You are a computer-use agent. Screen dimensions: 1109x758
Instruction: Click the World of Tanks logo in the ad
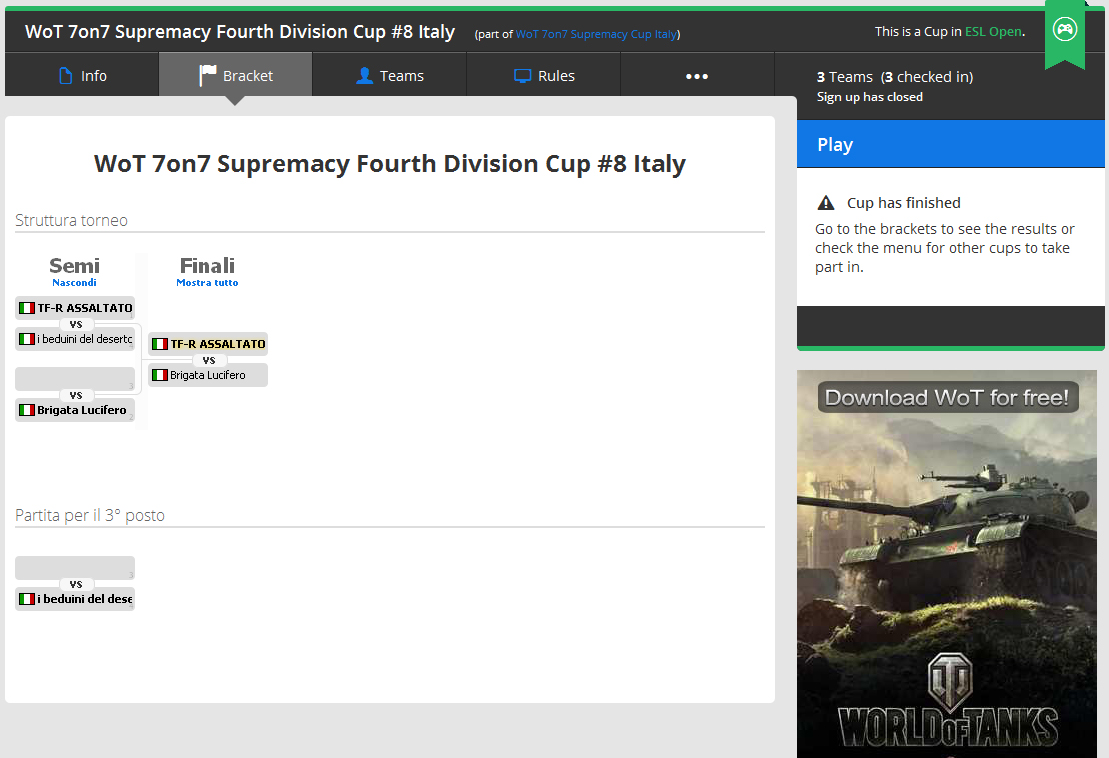coord(946,702)
